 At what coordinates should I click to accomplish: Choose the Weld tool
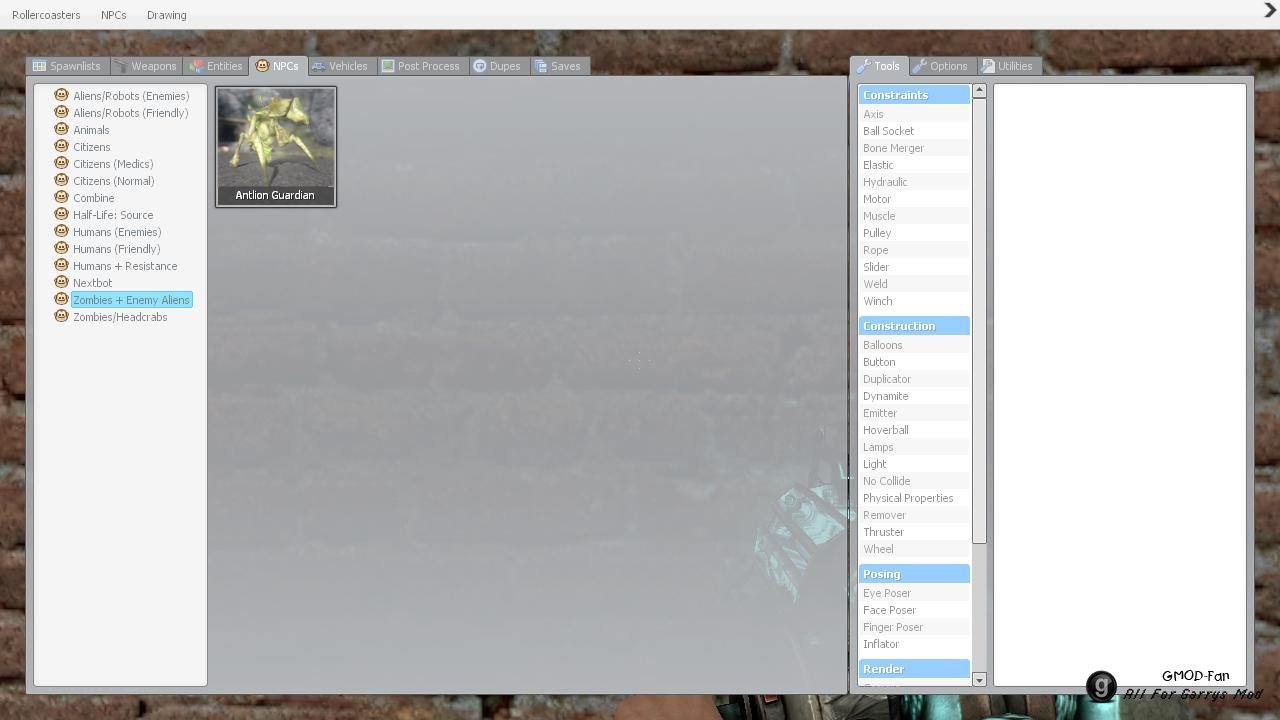click(914, 284)
